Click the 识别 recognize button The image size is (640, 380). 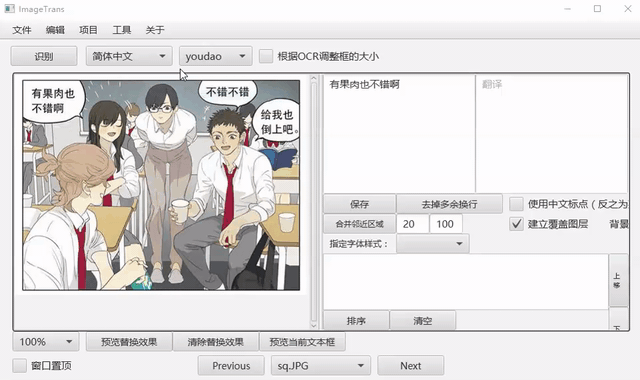pos(44,56)
